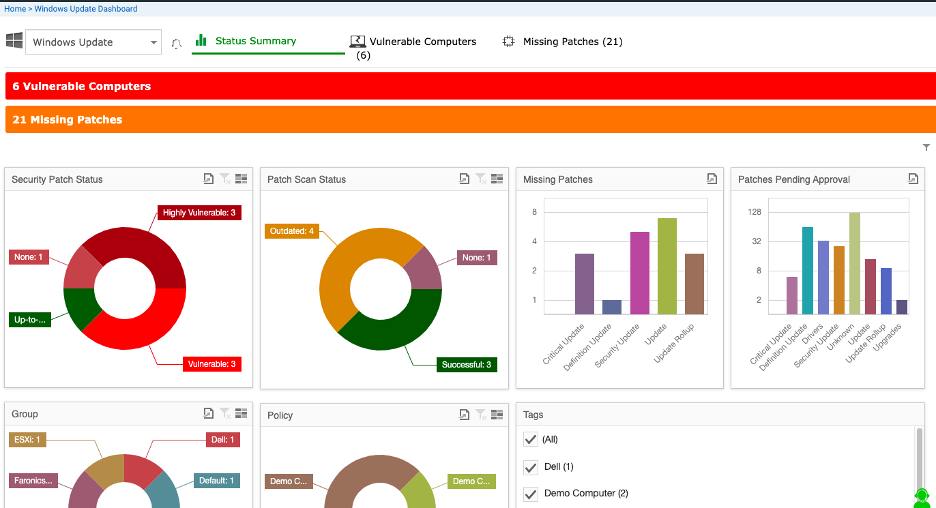Image resolution: width=936 pixels, height=508 pixels.
Task: Clear filter on Policy panel
Action: [481, 414]
